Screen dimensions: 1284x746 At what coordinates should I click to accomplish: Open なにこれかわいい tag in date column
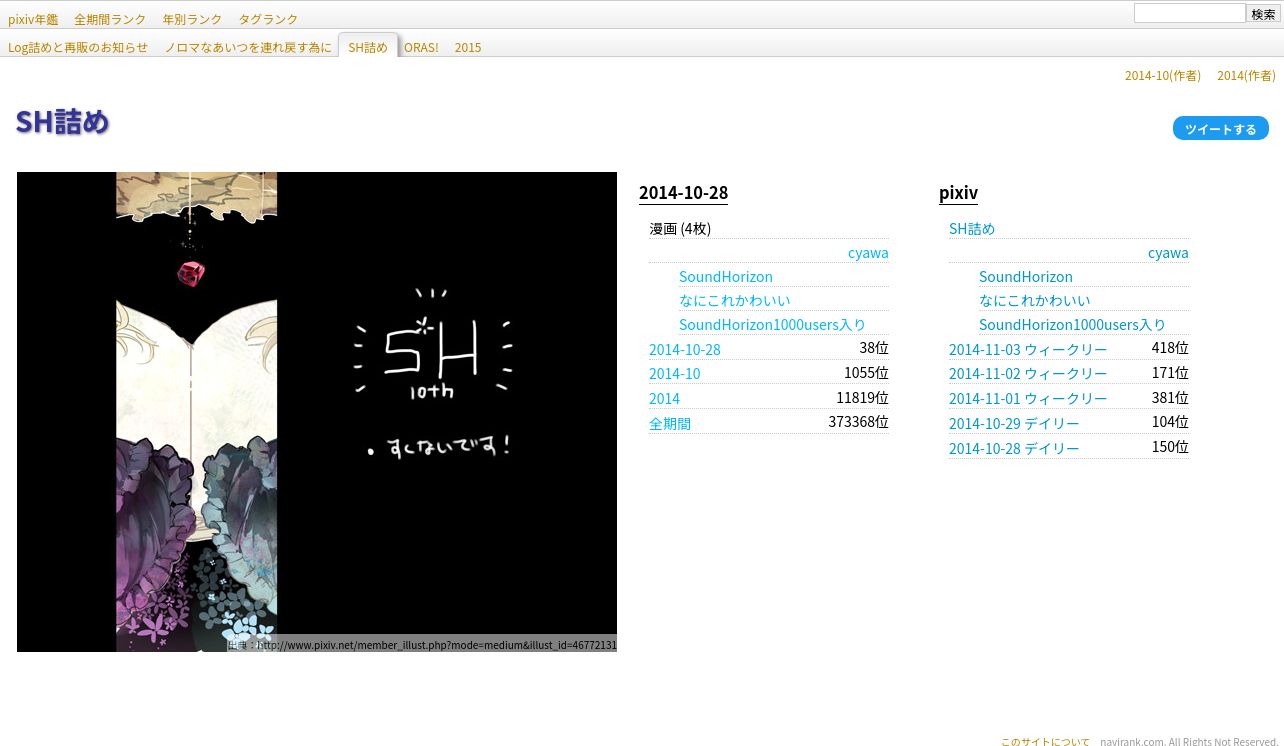tap(735, 300)
